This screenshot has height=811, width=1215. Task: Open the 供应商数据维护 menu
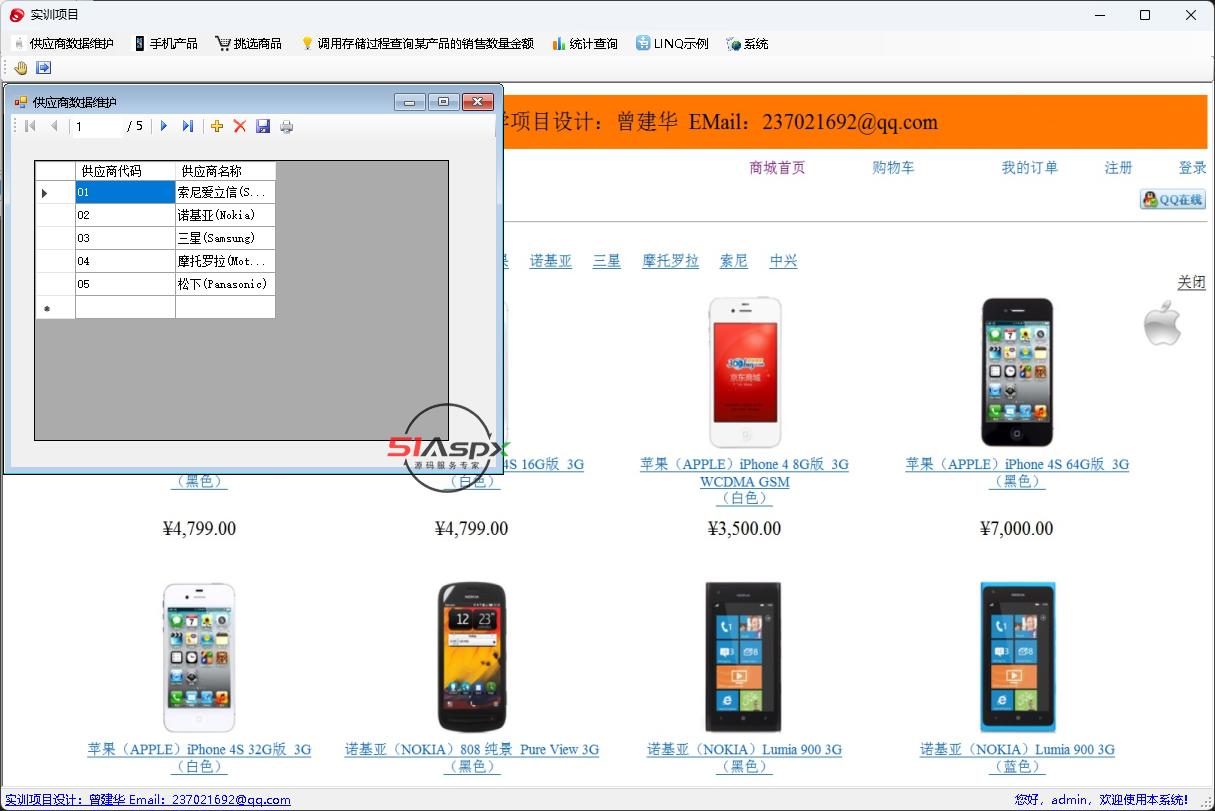click(x=63, y=44)
